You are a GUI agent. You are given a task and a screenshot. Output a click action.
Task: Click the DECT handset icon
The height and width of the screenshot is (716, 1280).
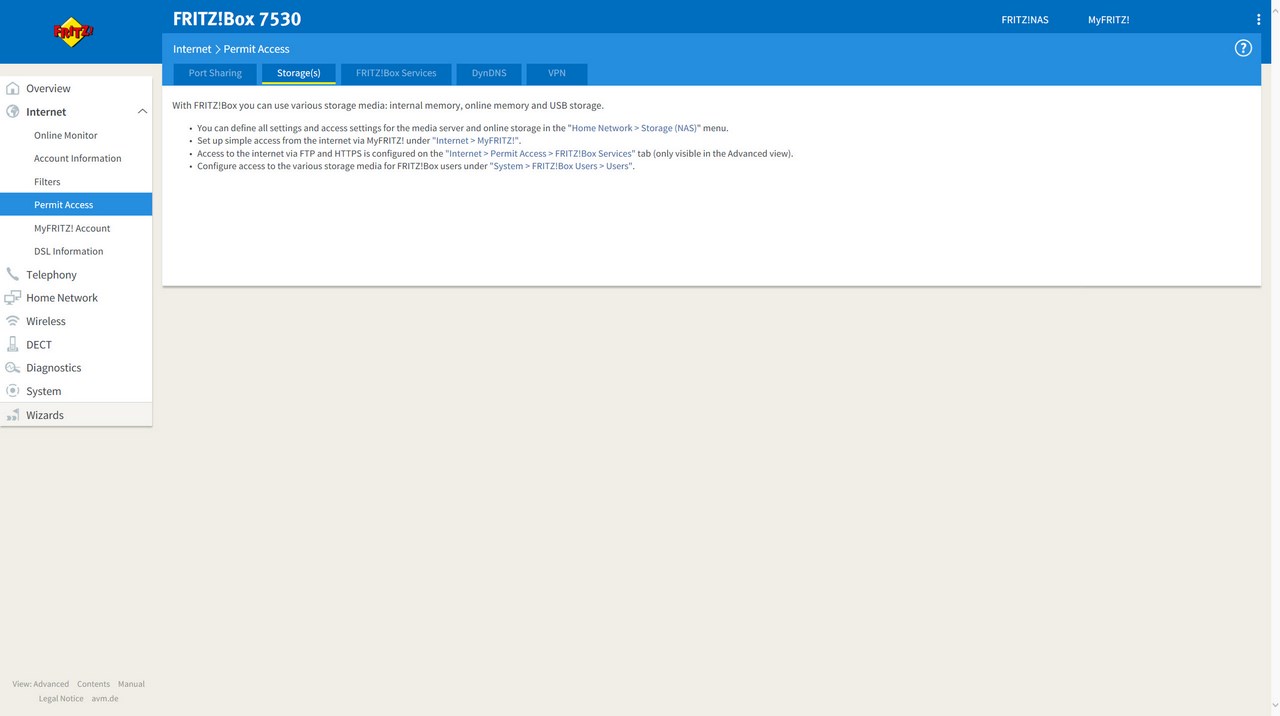tap(12, 344)
